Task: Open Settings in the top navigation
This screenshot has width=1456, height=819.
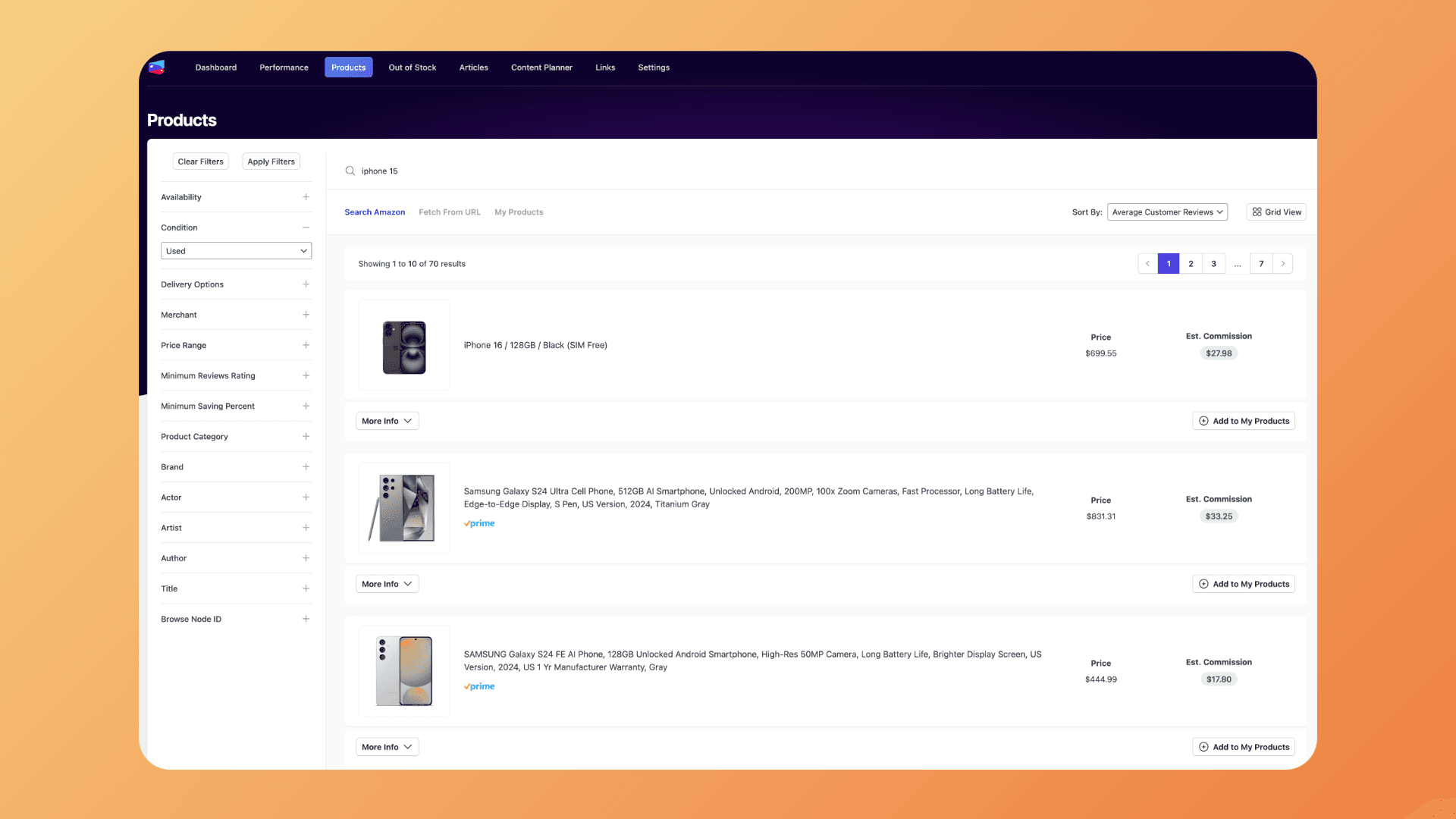Action: coord(653,67)
